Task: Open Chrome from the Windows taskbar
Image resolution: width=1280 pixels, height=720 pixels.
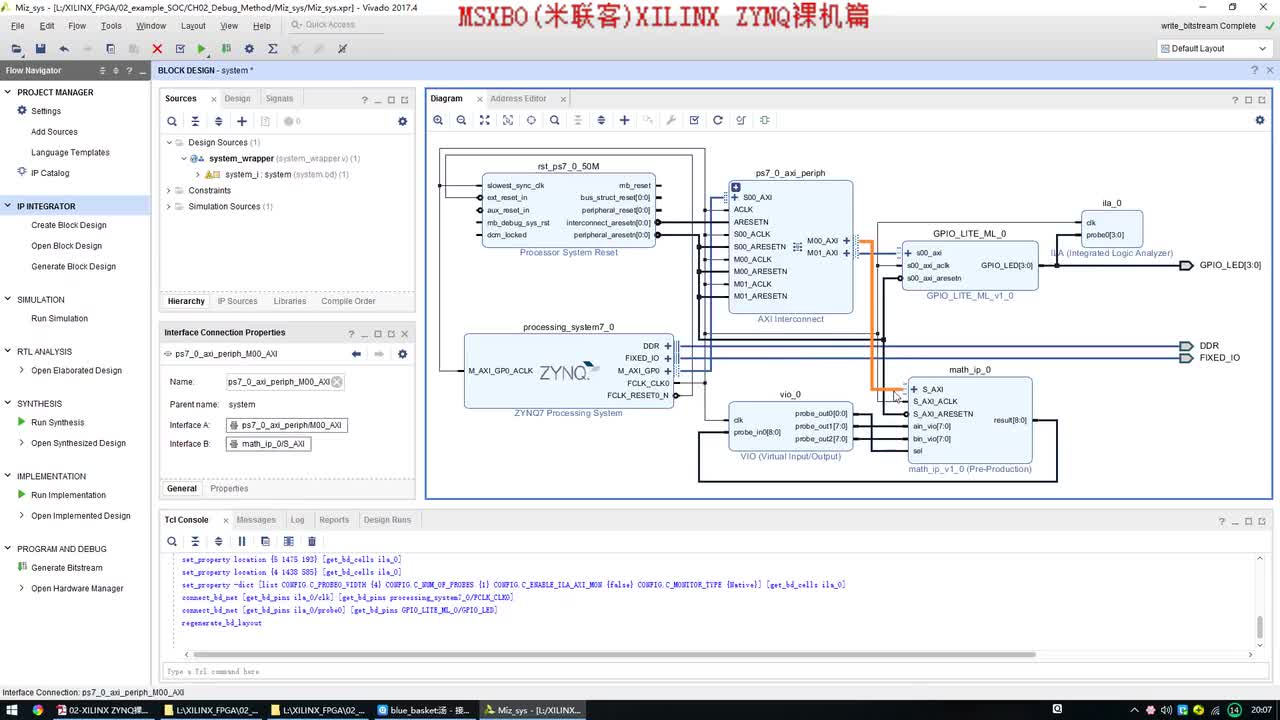Action: 38,710
